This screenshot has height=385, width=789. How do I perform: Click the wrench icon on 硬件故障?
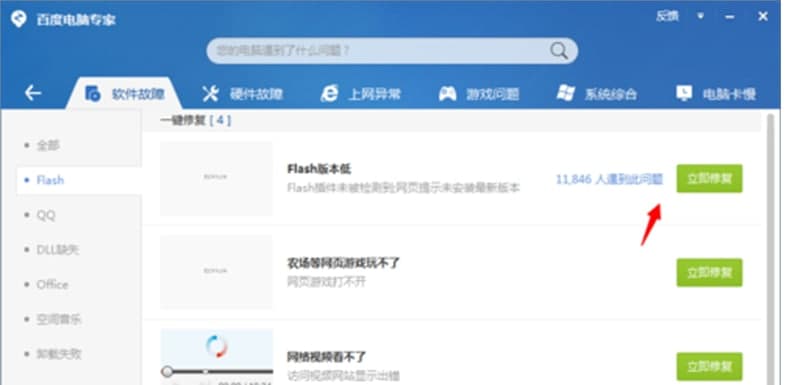pos(210,94)
